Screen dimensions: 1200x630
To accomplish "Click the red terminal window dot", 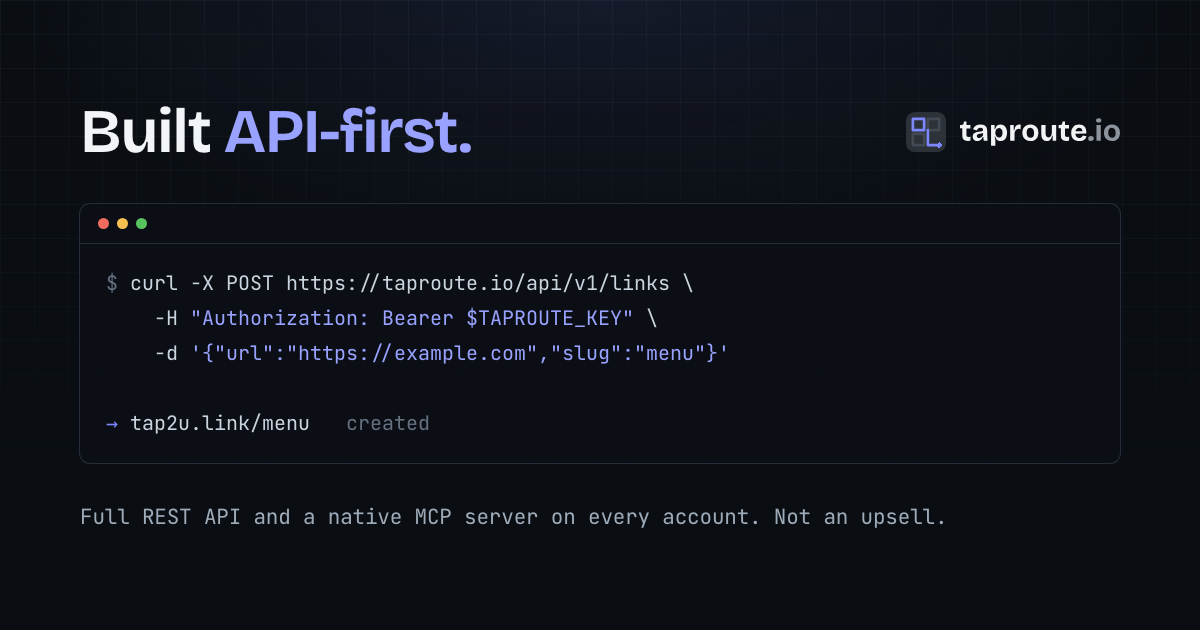I will [103, 224].
